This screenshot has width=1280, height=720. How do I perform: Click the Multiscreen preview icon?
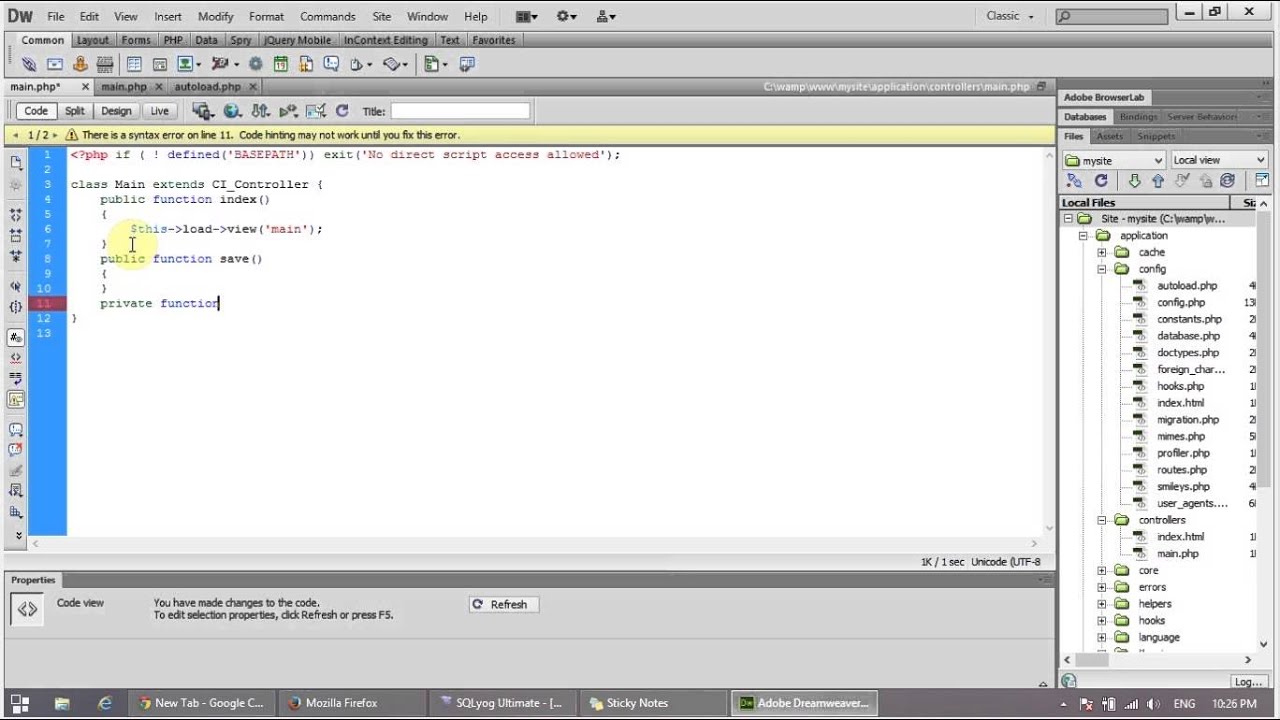pyautogui.click(x=204, y=111)
